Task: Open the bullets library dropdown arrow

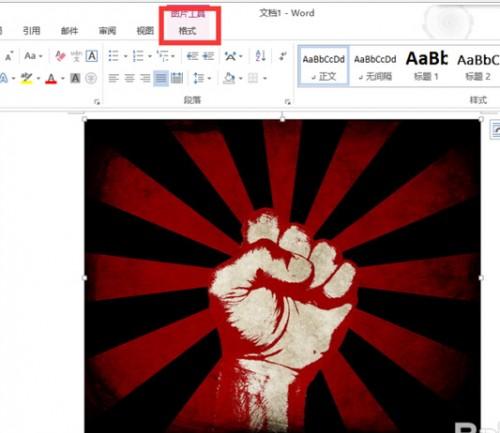Action: pos(125,56)
